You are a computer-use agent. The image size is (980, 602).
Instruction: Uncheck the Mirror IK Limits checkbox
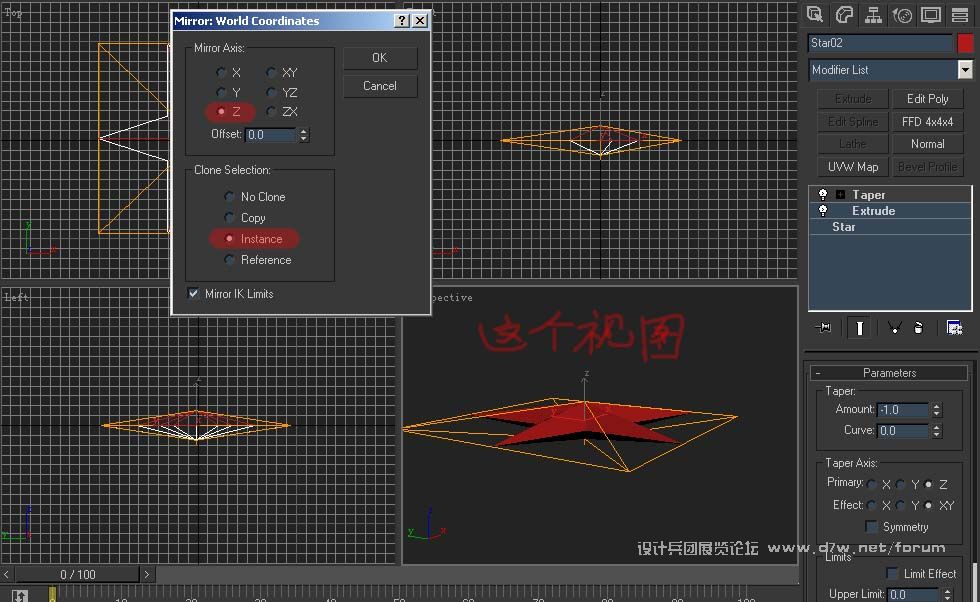193,293
